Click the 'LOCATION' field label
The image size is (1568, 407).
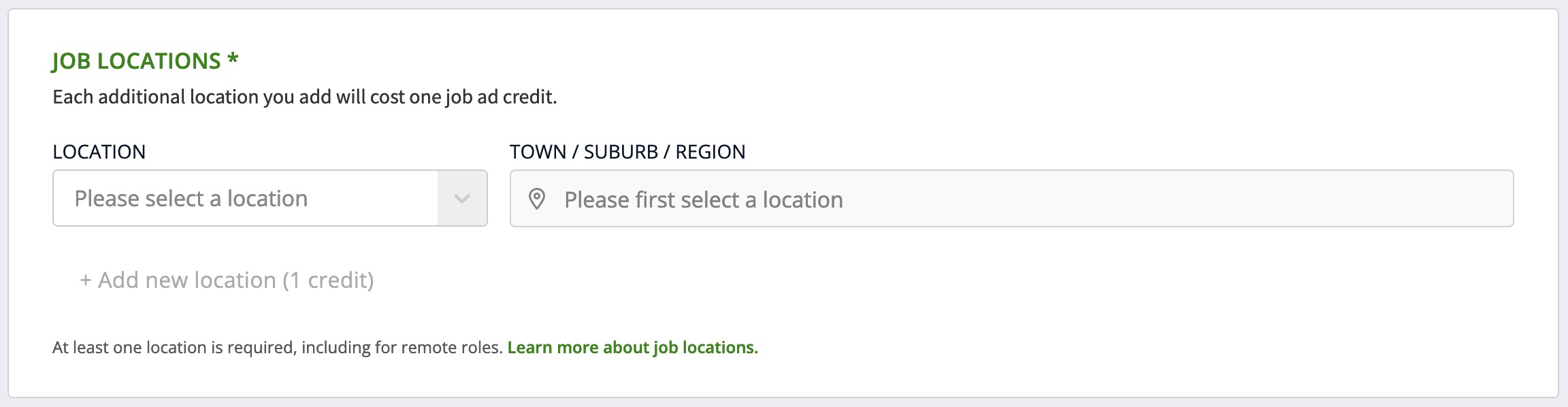pos(99,152)
